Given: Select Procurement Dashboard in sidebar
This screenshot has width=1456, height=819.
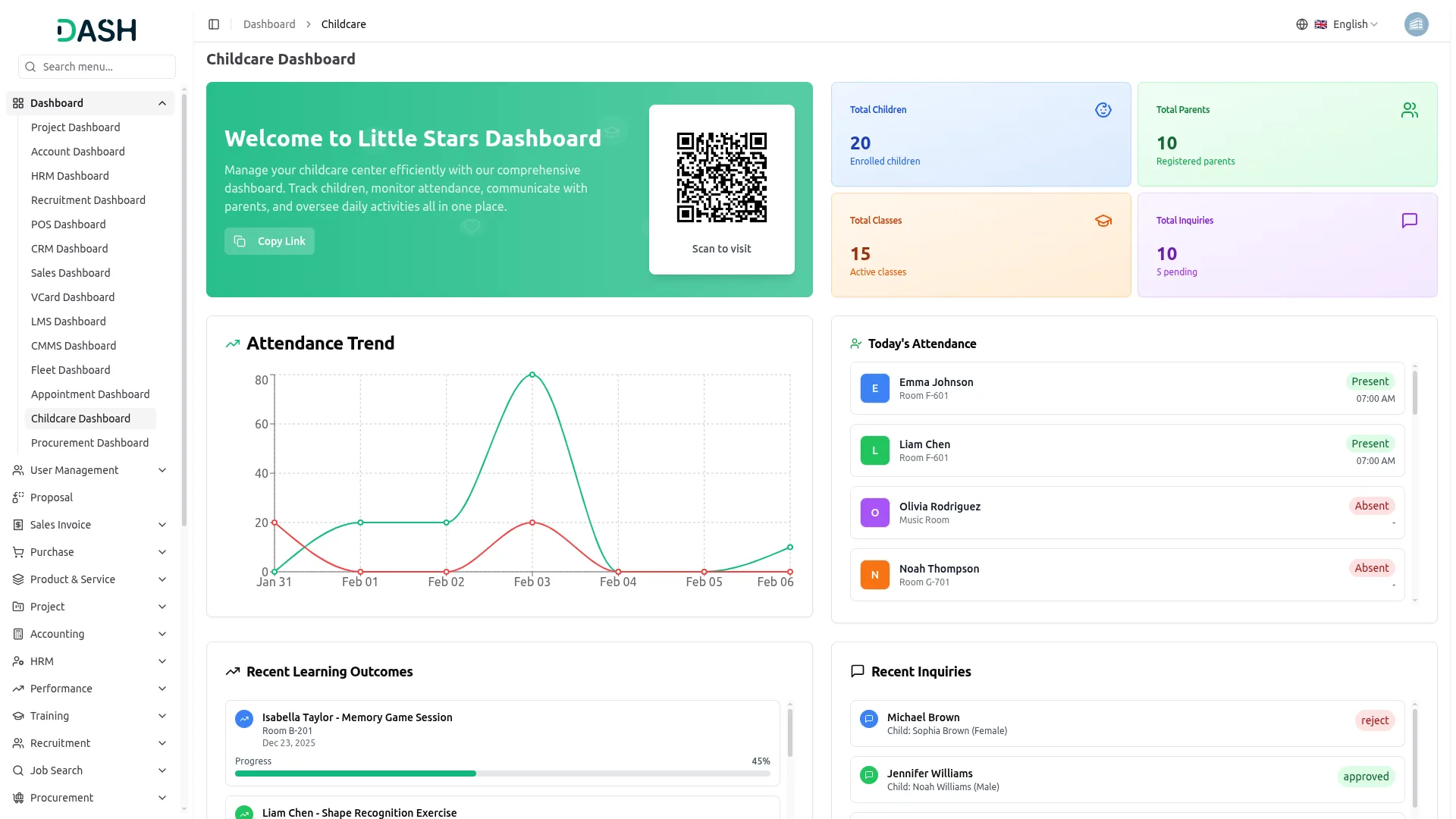Looking at the screenshot, I should click(89, 443).
